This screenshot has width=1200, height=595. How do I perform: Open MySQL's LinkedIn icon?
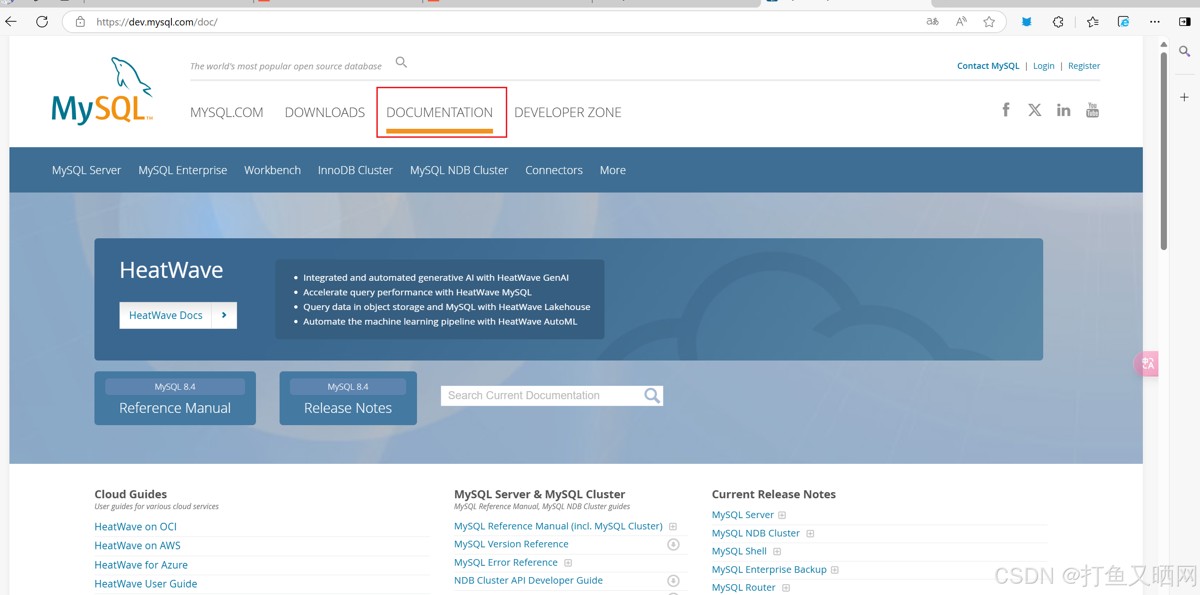tap(1064, 110)
